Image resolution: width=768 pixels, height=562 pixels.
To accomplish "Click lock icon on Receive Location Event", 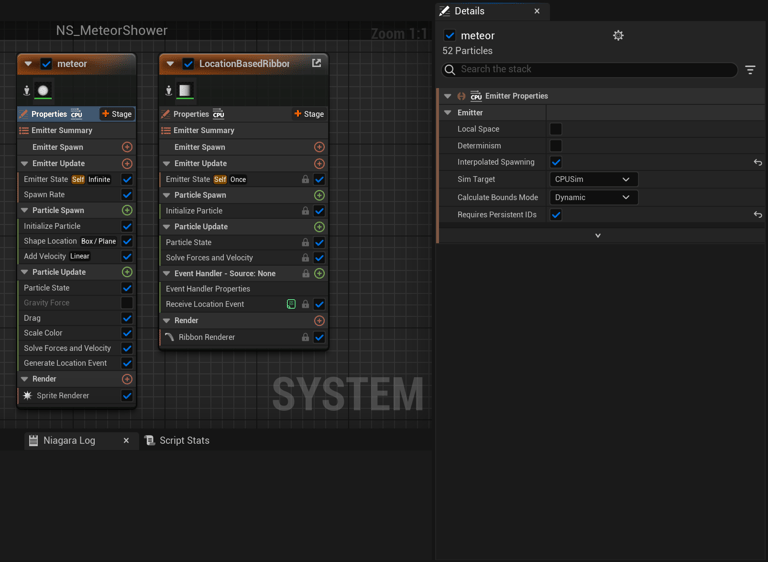I will tap(305, 304).
